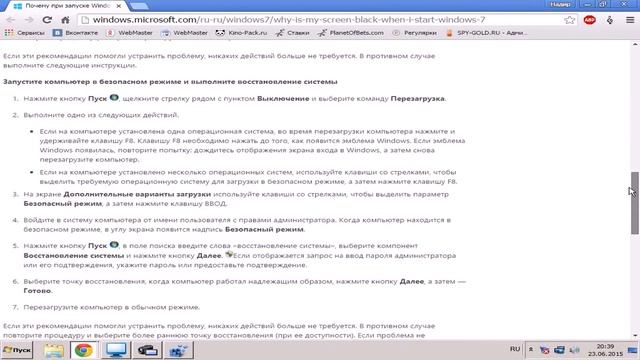Bookmark this page with the star icon
This screenshot has height=360, width=640.
pyautogui.click(x=569, y=20)
